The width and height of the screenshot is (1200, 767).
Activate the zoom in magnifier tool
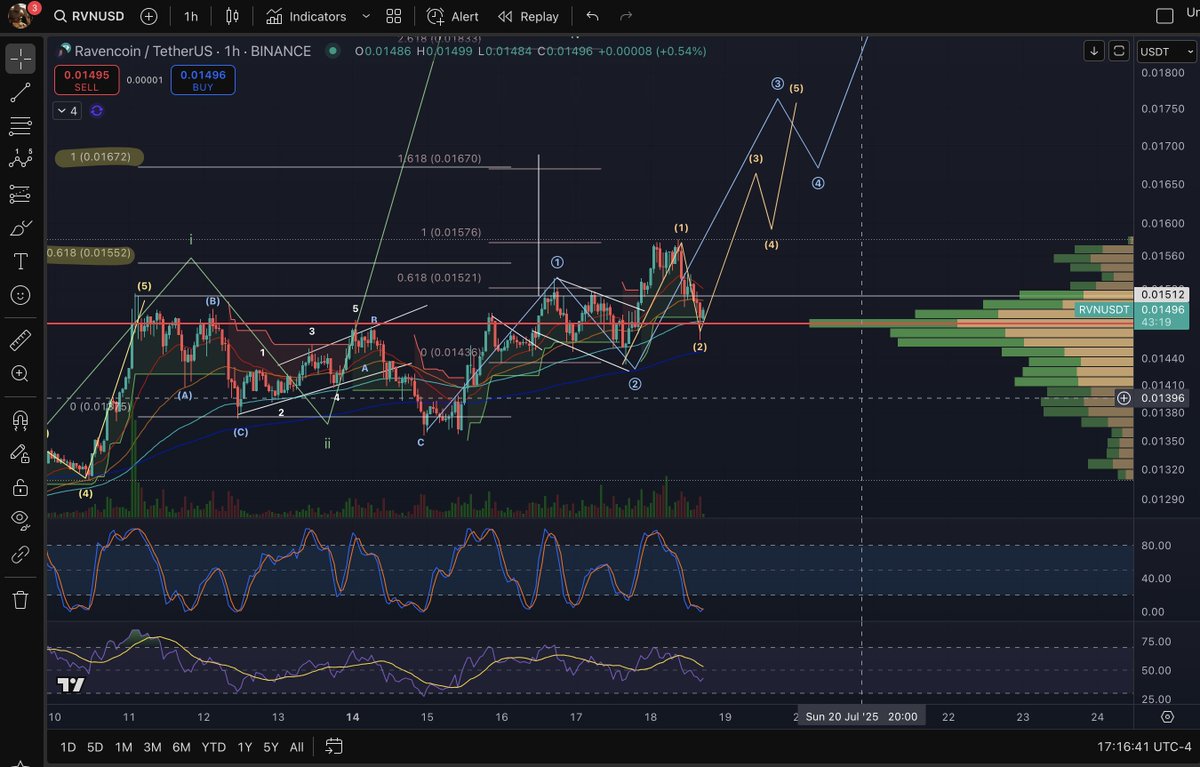[20, 373]
